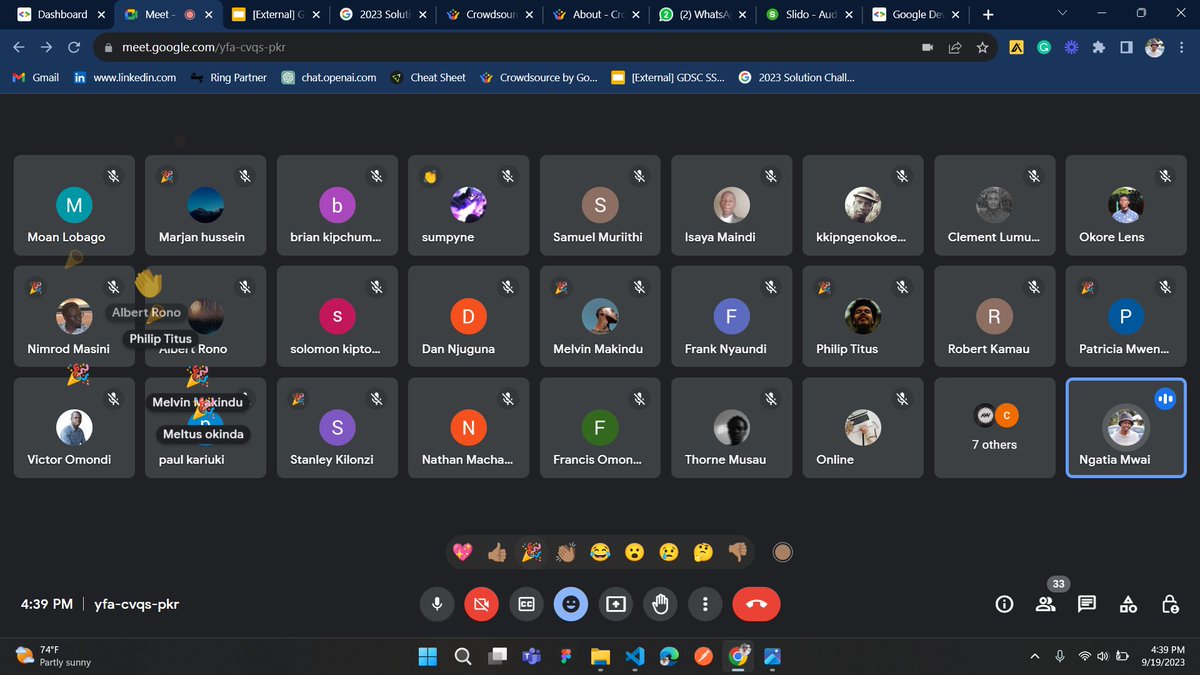Open Figma from the taskbar
Image resolution: width=1200 pixels, height=675 pixels.
(x=566, y=656)
